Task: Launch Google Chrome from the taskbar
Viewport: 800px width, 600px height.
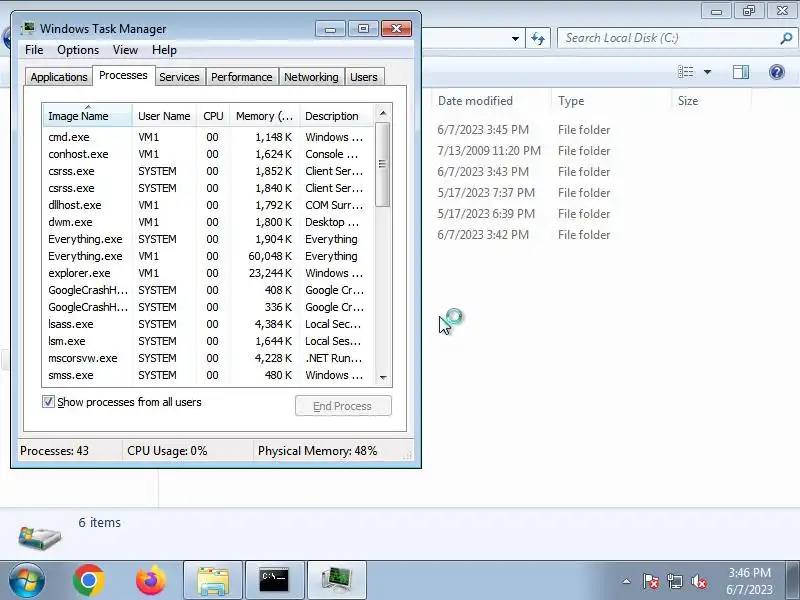Action: tap(89, 581)
